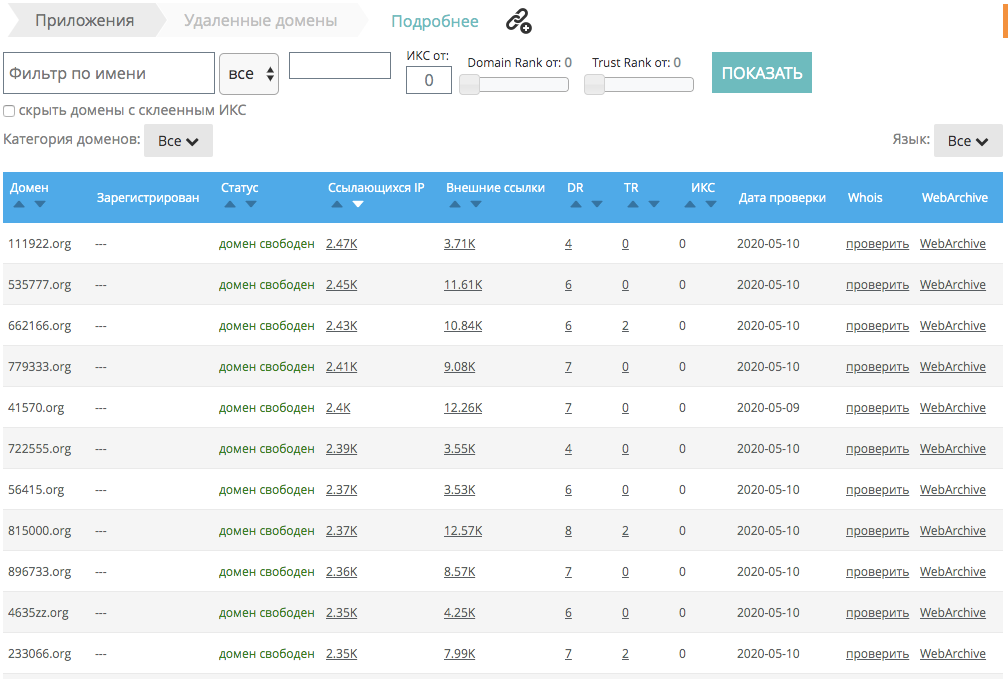Sort DR column descending arrow
Screen dimensions: 1008x679
(597, 204)
